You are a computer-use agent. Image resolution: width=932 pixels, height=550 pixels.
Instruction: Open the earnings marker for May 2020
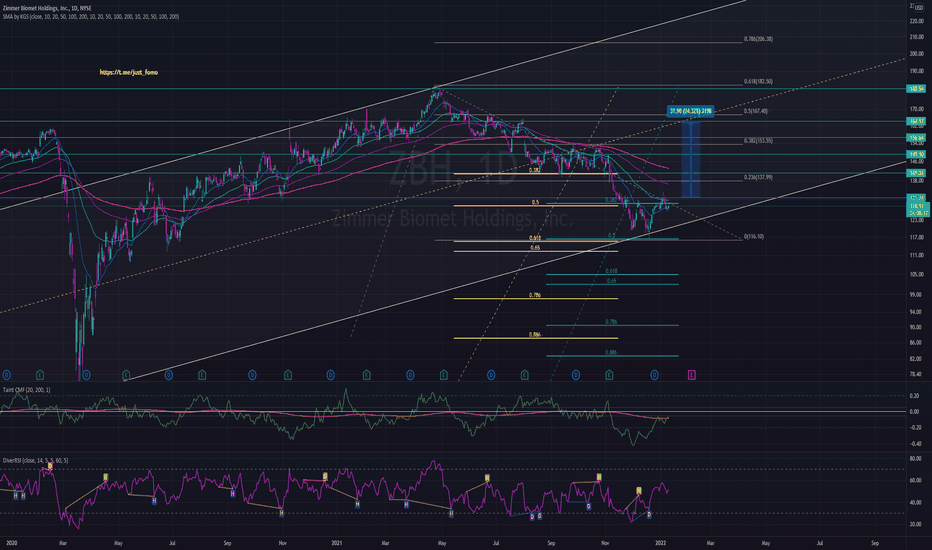coord(126,375)
